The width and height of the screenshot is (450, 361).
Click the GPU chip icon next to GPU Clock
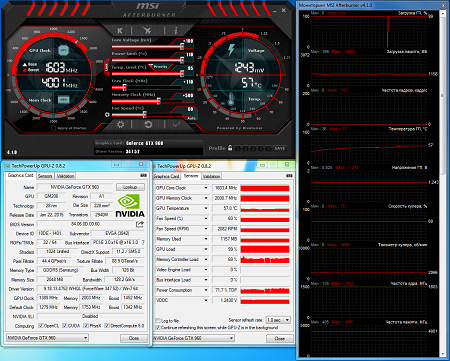pyautogui.click(x=63, y=50)
